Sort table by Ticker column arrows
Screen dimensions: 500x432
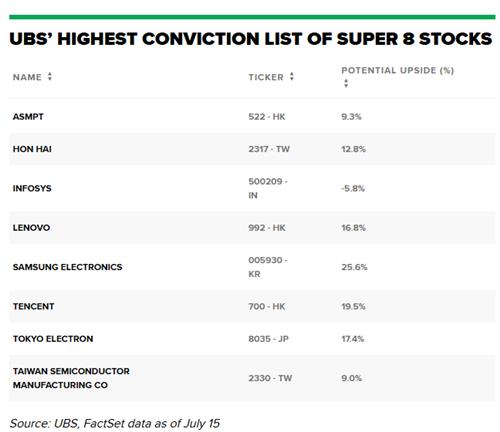(x=292, y=77)
